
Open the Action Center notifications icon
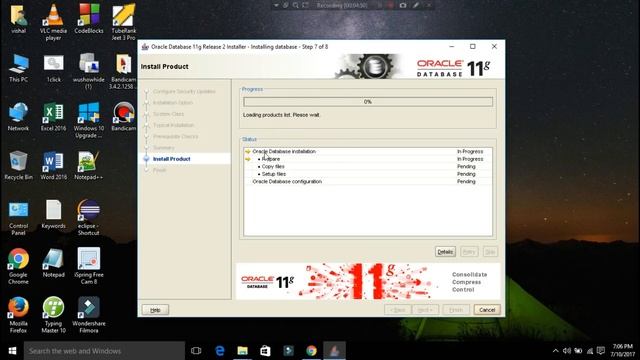point(601,351)
